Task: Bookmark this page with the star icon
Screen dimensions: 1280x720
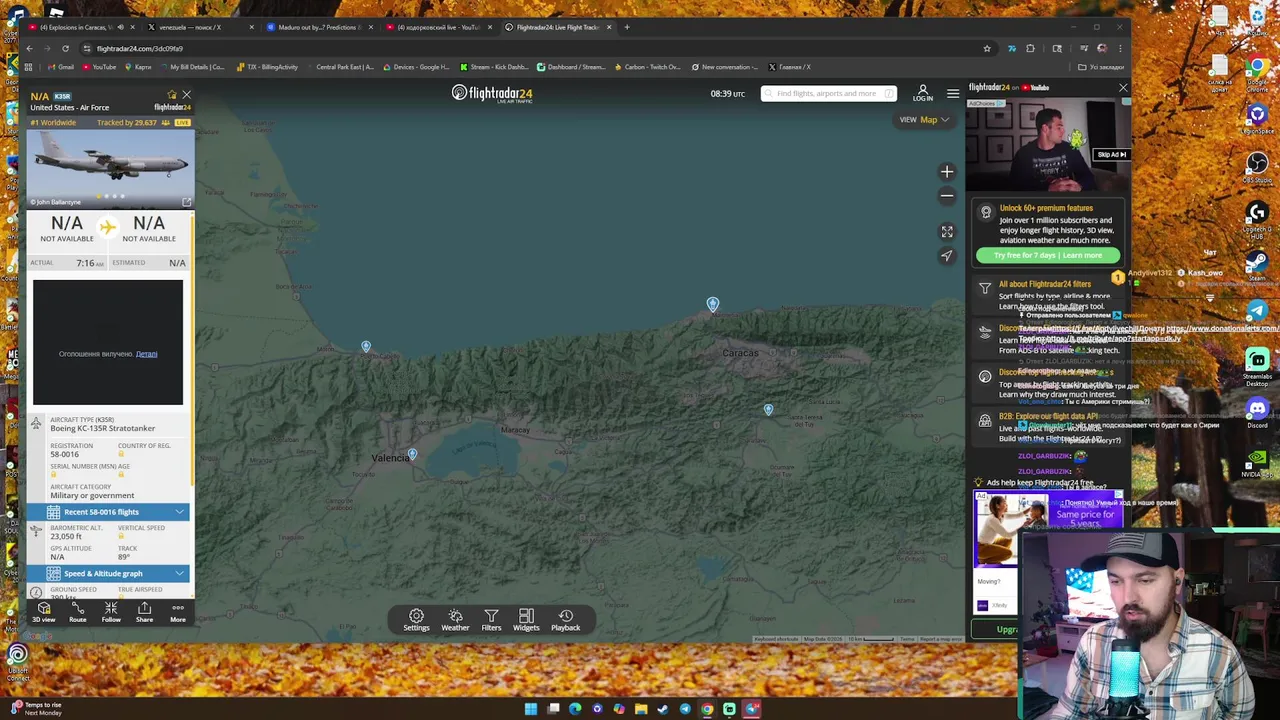Action: point(987,48)
